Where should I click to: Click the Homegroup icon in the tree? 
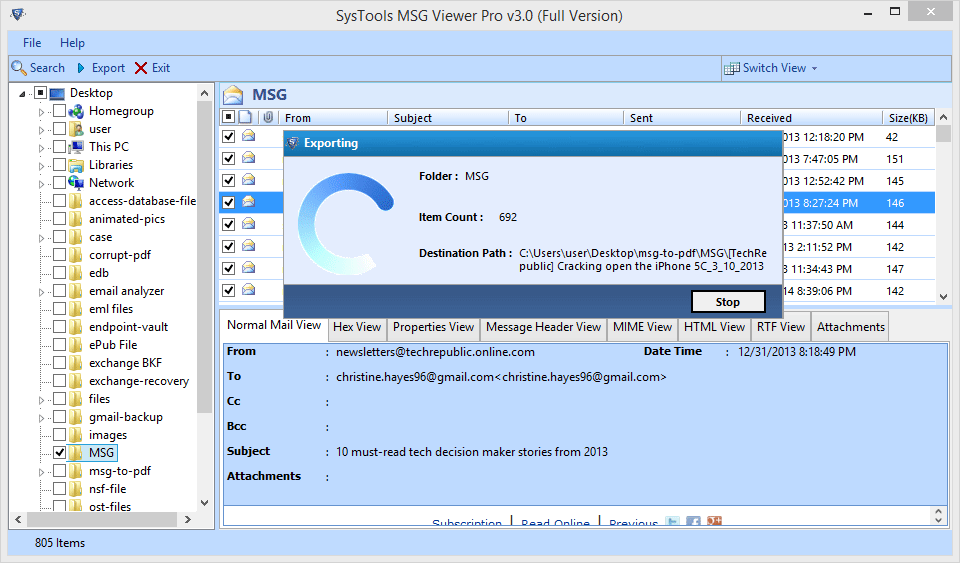(76, 111)
